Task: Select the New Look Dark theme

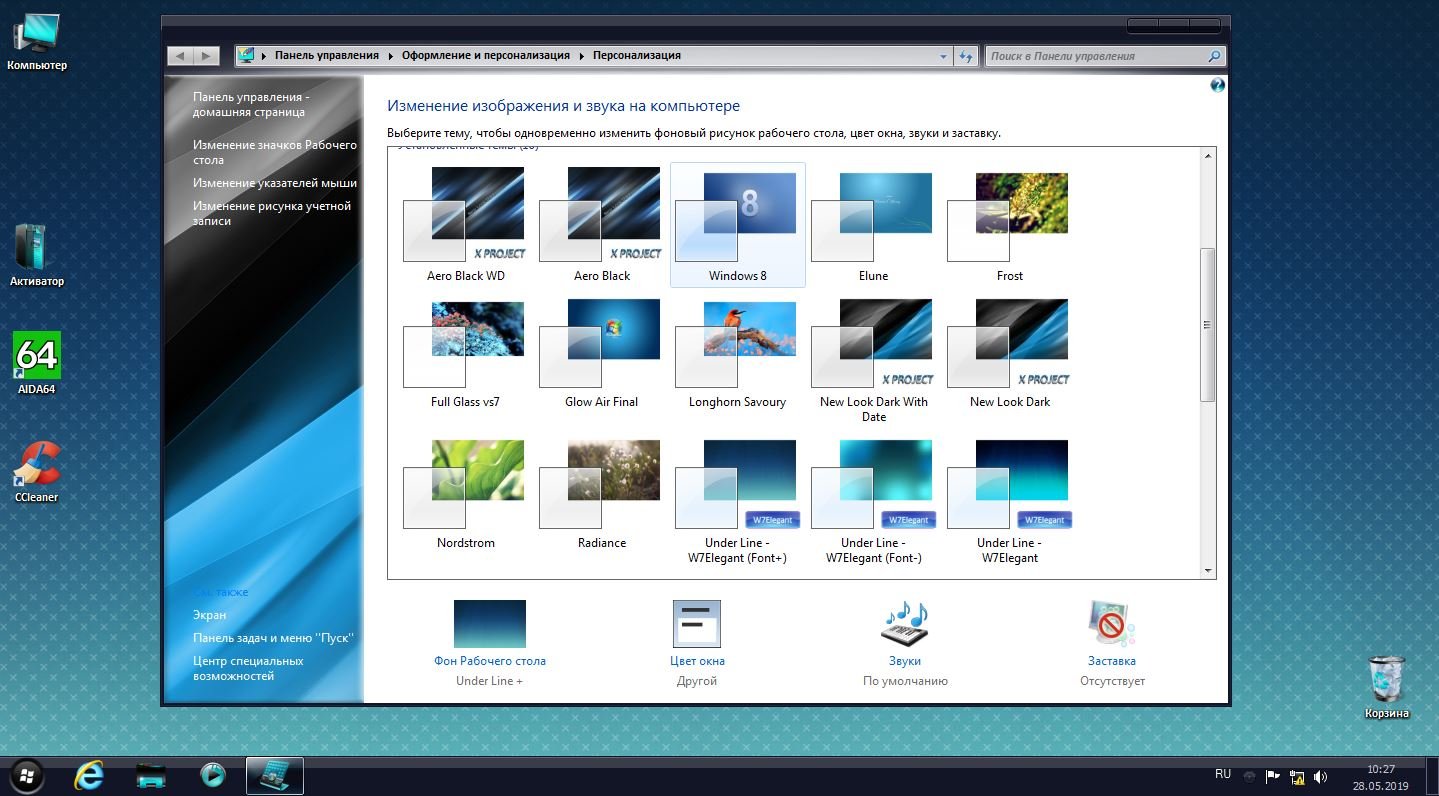Action: click(x=1009, y=353)
